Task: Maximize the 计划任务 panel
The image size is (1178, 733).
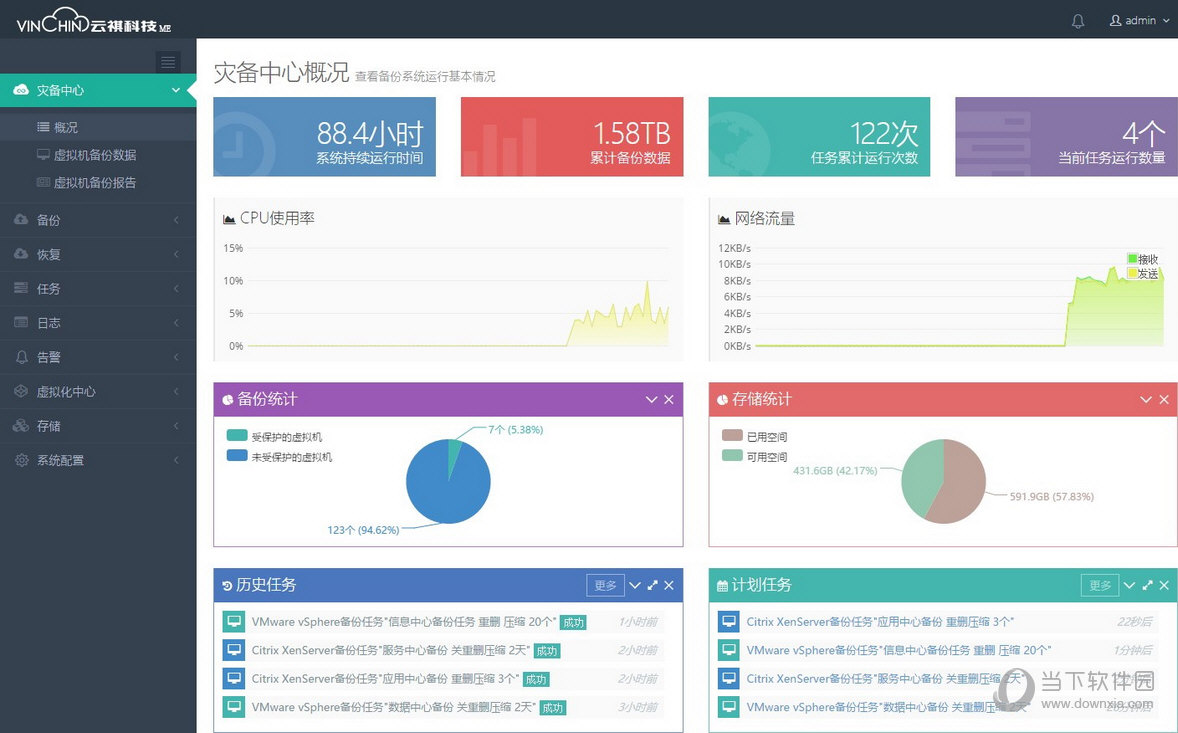Action: pyautogui.click(x=1147, y=585)
